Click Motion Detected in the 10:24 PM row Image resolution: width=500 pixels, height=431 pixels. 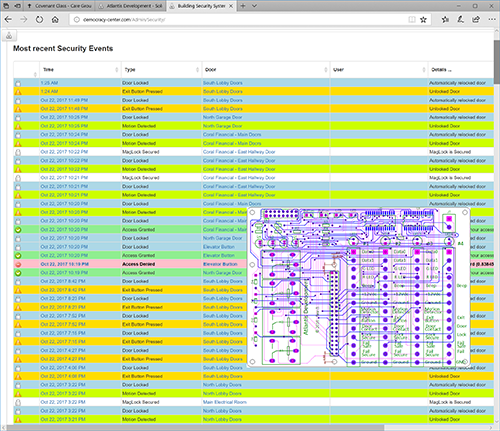[x=139, y=143]
